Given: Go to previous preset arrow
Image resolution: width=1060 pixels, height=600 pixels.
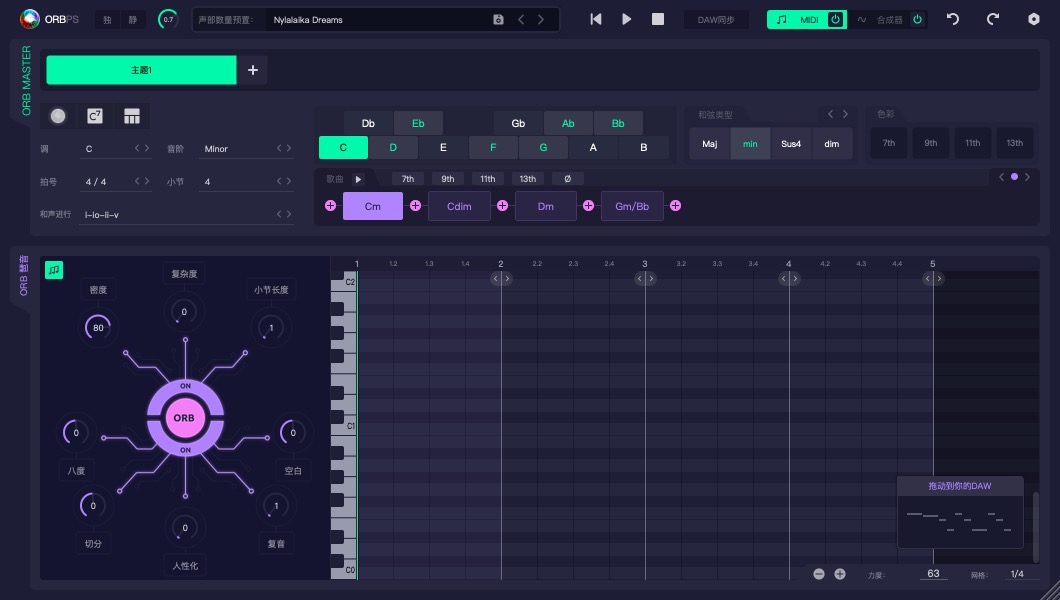Looking at the screenshot, I should click(521, 20).
